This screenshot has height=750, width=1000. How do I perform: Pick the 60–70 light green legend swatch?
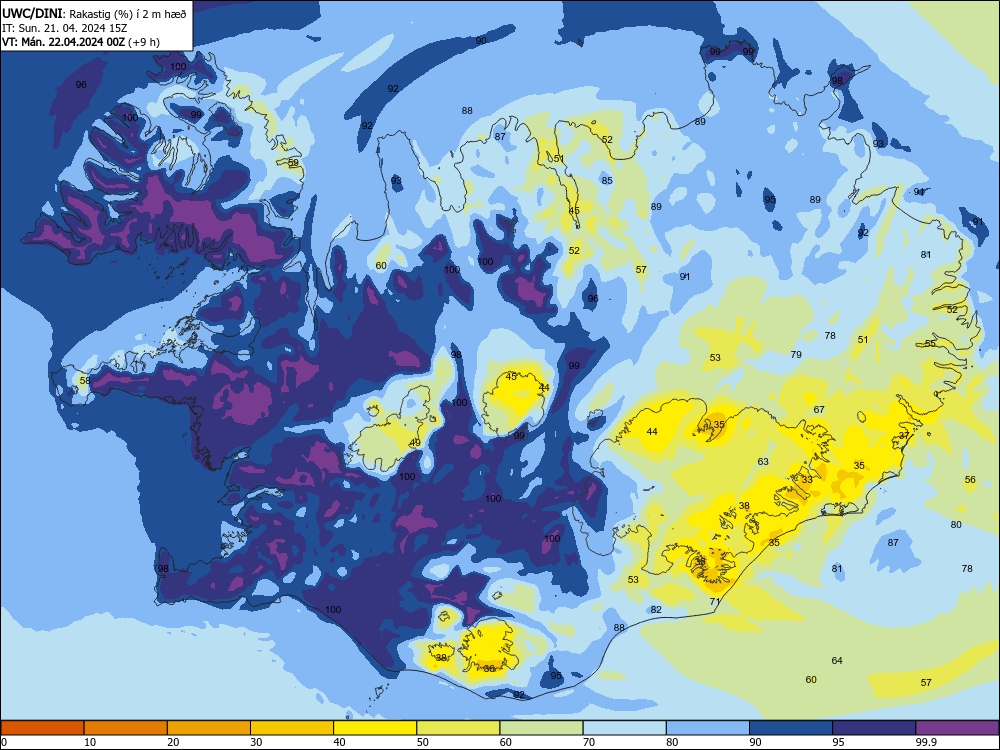[x=541, y=728]
